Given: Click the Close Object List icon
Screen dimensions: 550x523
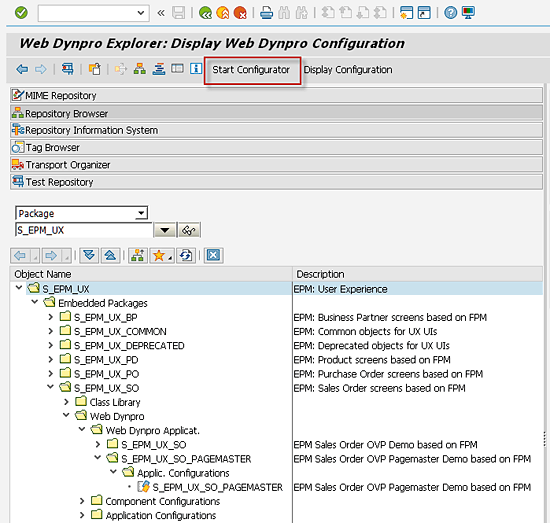Looking at the screenshot, I should (213, 255).
